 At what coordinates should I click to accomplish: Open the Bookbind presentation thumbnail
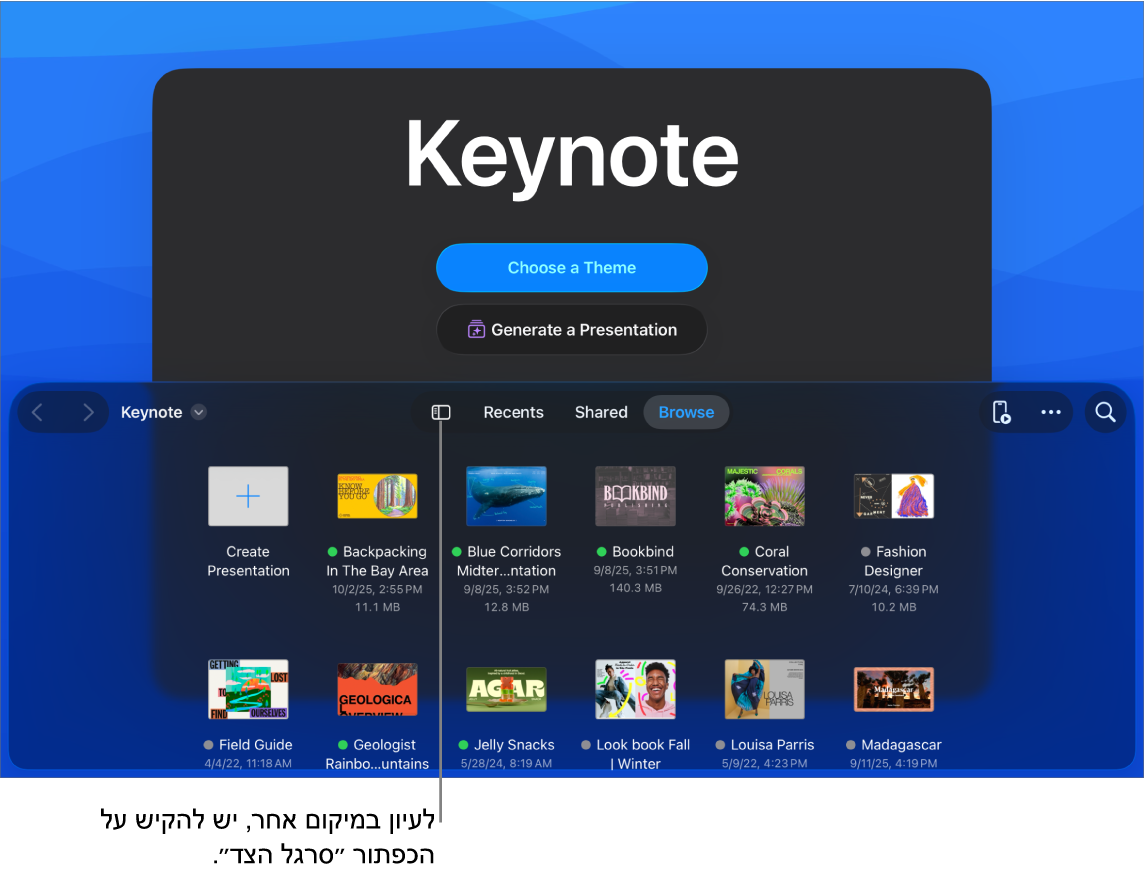635,496
